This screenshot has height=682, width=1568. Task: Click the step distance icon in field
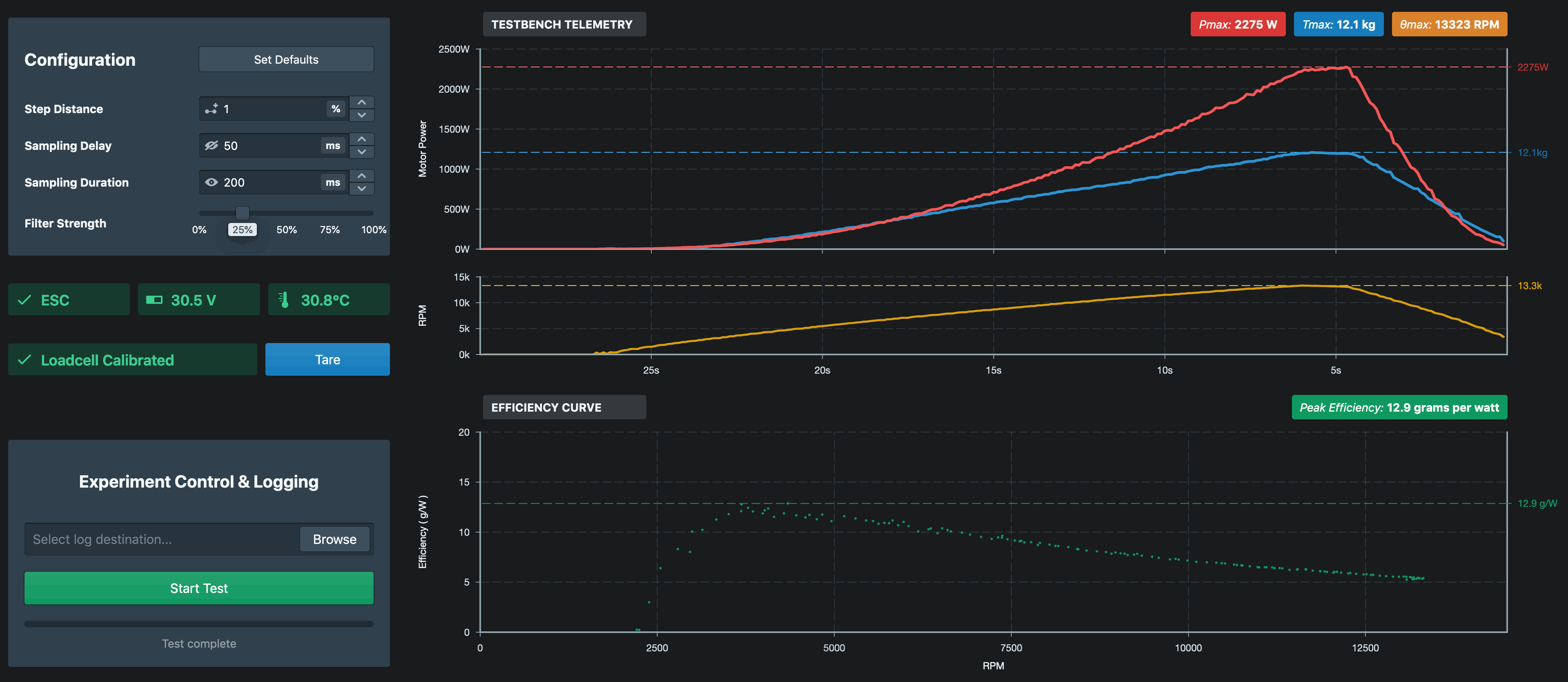point(211,109)
